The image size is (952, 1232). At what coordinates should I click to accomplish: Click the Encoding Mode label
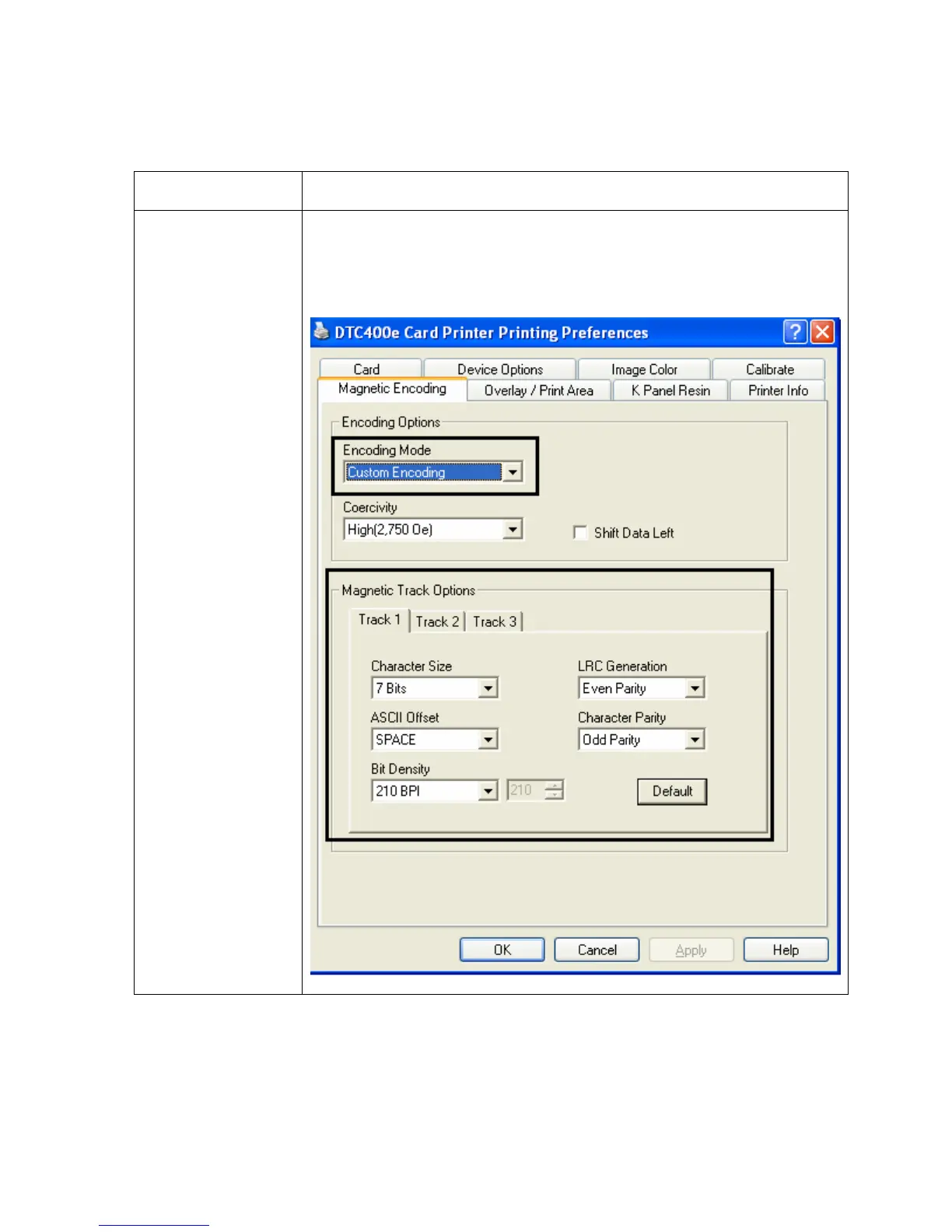(387, 450)
